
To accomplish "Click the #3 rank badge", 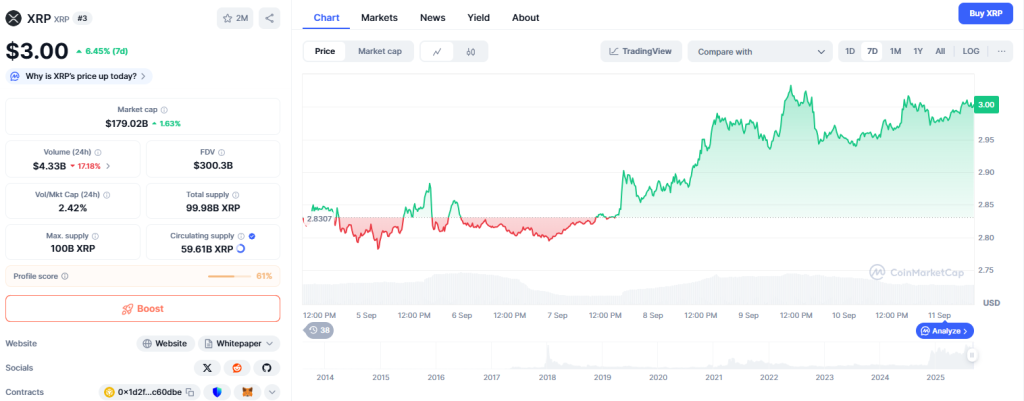I will click(82, 18).
